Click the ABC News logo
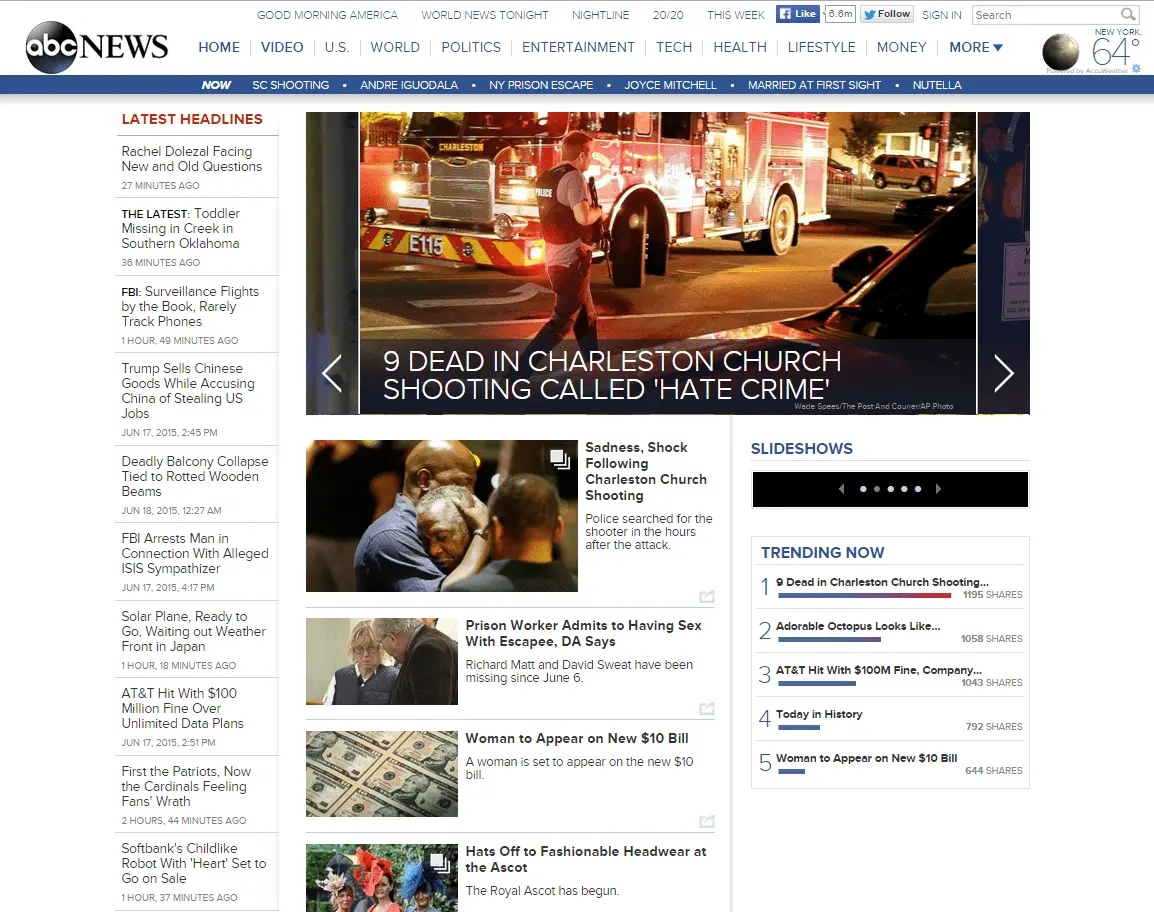The width and height of the screenshot is (1154, 912). coord(96,47)
